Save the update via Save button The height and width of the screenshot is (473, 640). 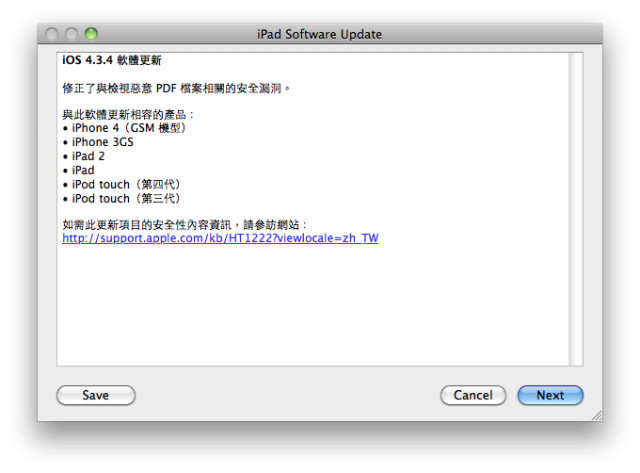point(96,395)
